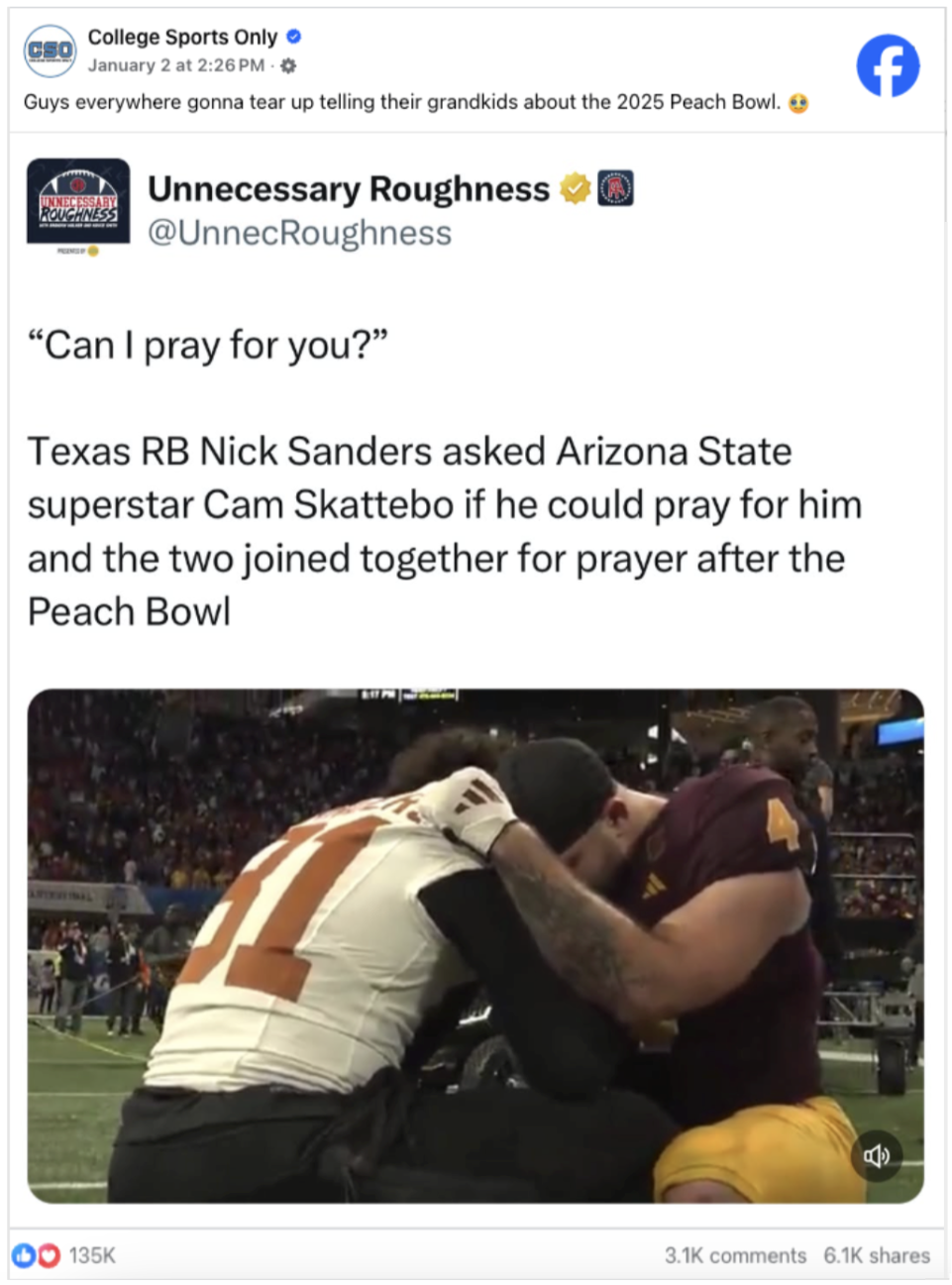Click the January 2 at 2:26 PM timestamp
Image resolution: width=952 pixels, height=1285 pixels.
tap(176, 65)
